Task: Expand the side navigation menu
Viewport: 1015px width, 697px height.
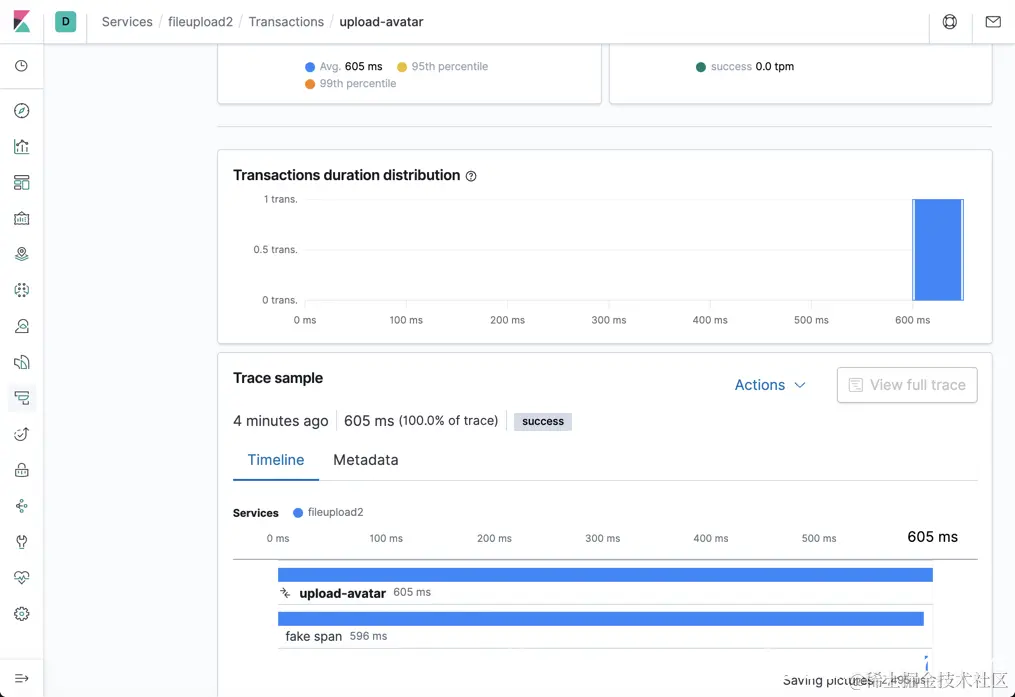Action: coord(21,678)
